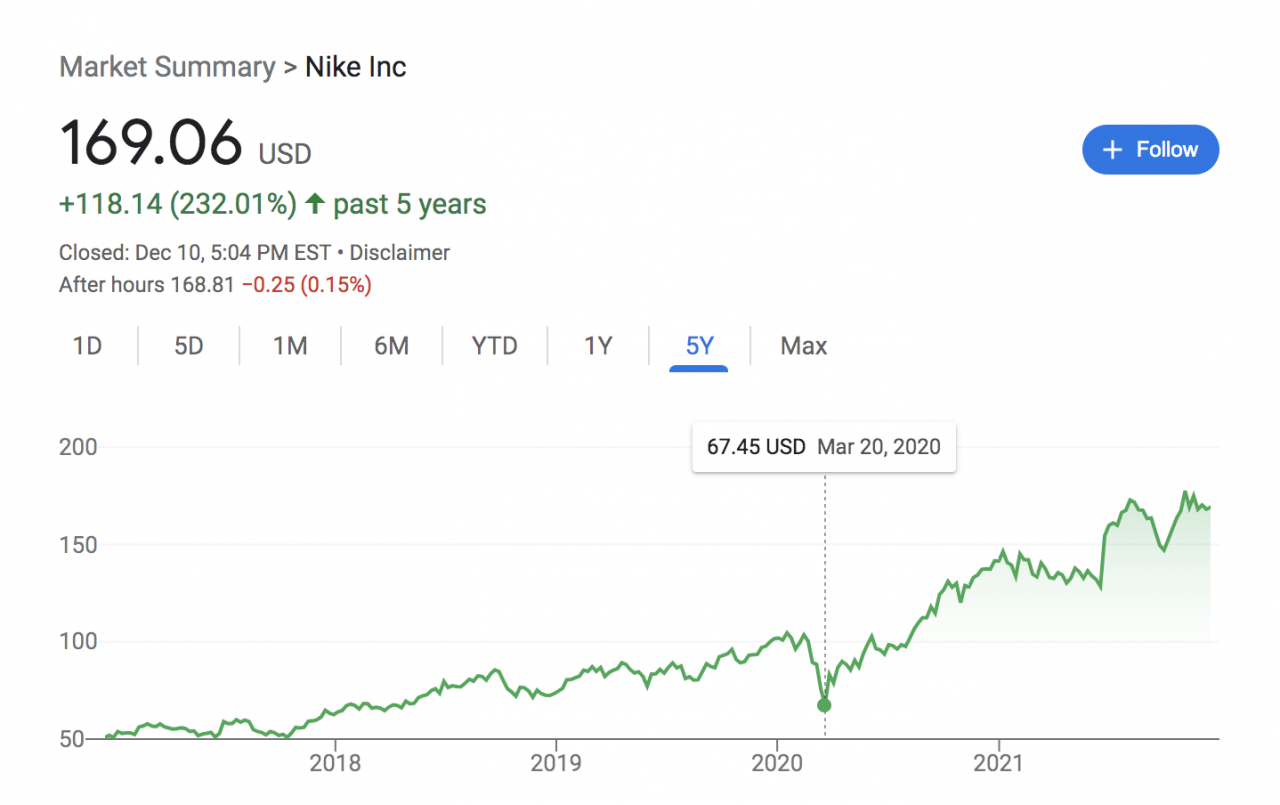
Task: Click the green up arrow icon
Action: pyautogui.click(x=315, y=204)
